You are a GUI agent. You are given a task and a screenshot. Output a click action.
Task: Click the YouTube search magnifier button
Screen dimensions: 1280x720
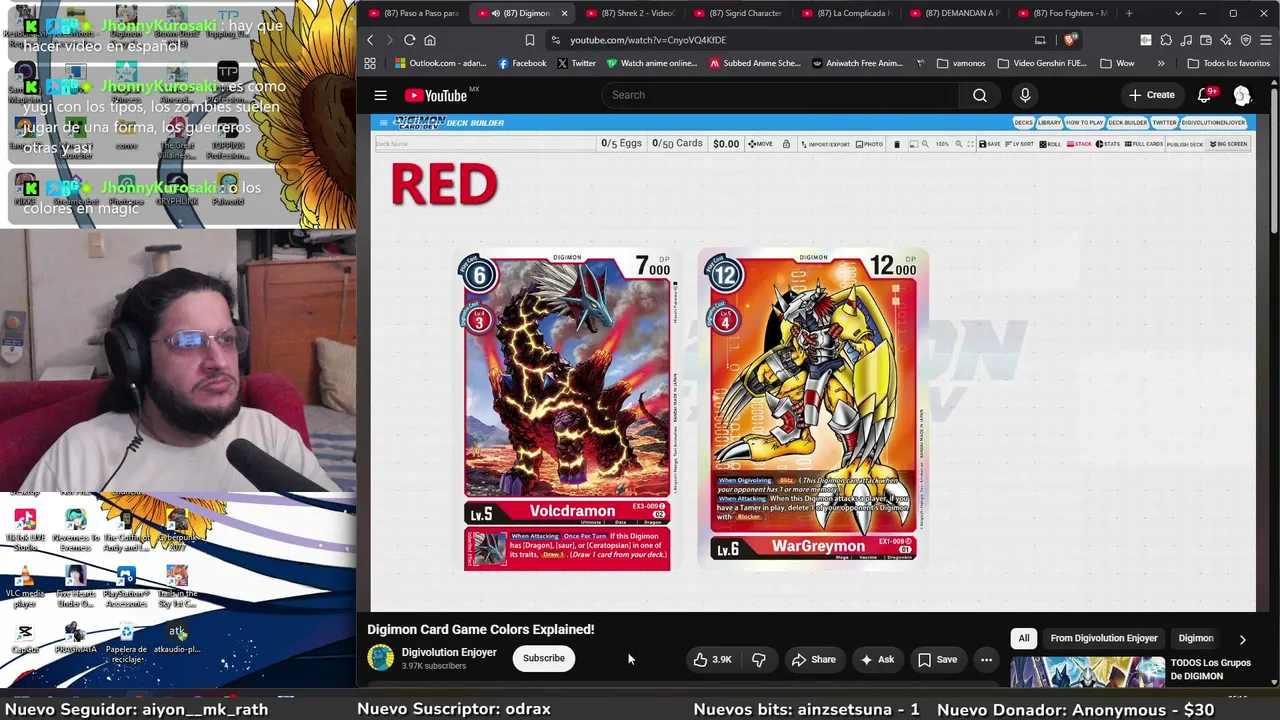[x=980, y=95]
